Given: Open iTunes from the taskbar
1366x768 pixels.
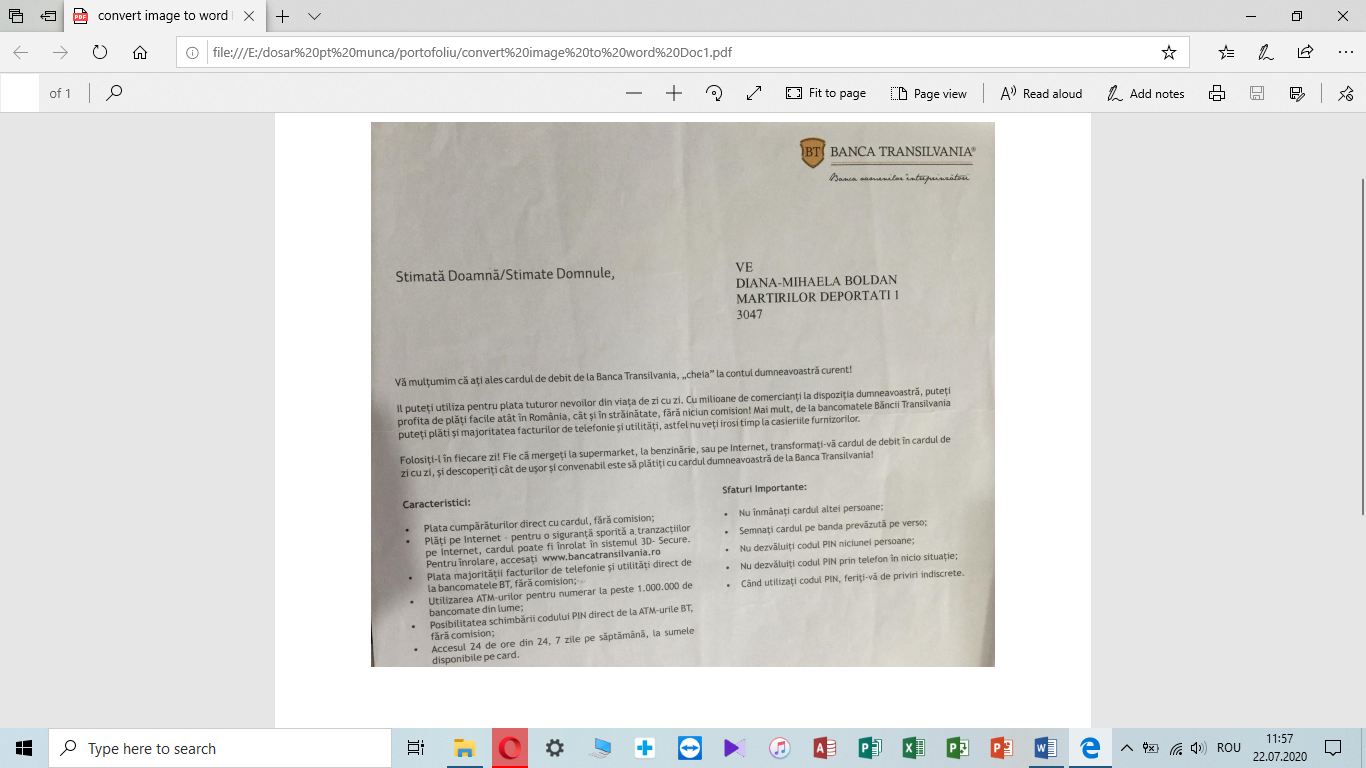Looking at the screenshot, I should 780,748.
